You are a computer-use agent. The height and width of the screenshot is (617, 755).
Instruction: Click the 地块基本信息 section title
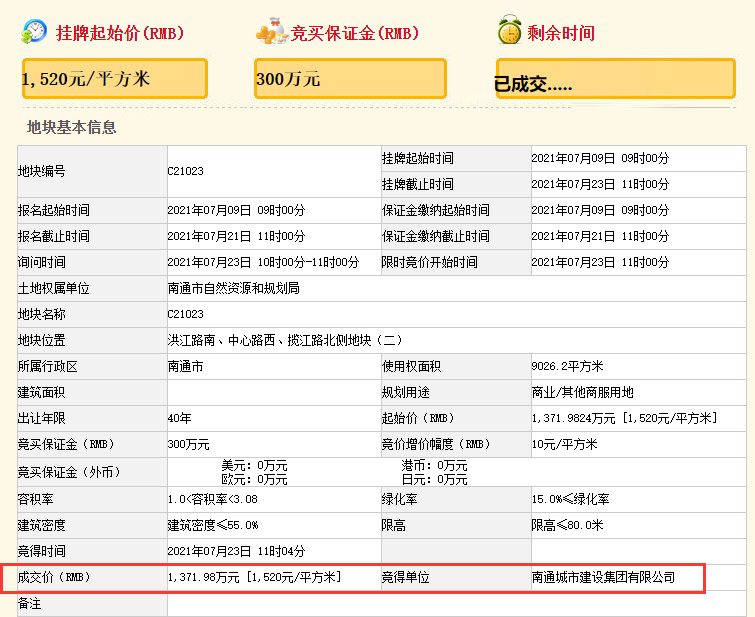71,127
